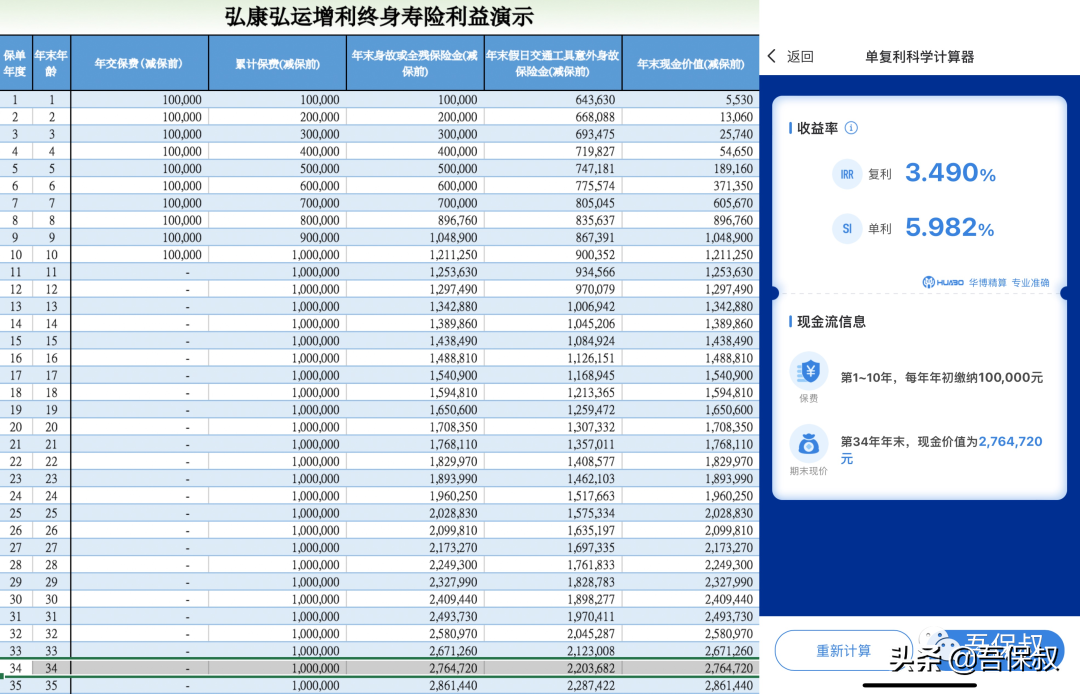
Task: Select cell with value 2,203,682
Action: [x=553, y=668]
